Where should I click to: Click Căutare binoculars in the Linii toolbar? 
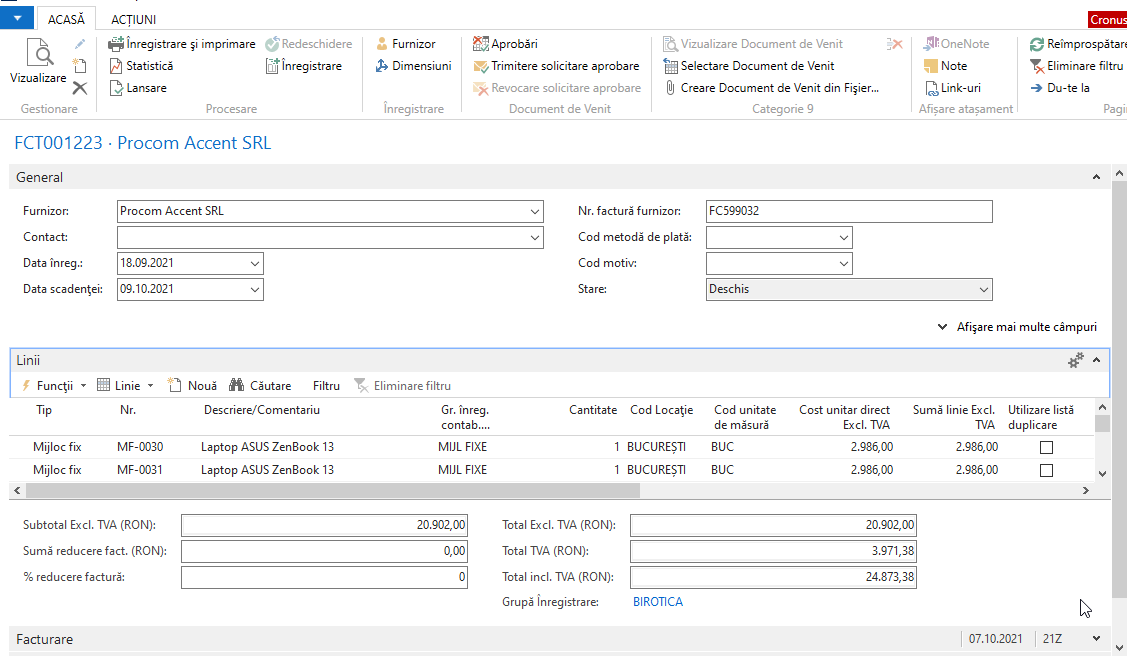coord(260,386)
